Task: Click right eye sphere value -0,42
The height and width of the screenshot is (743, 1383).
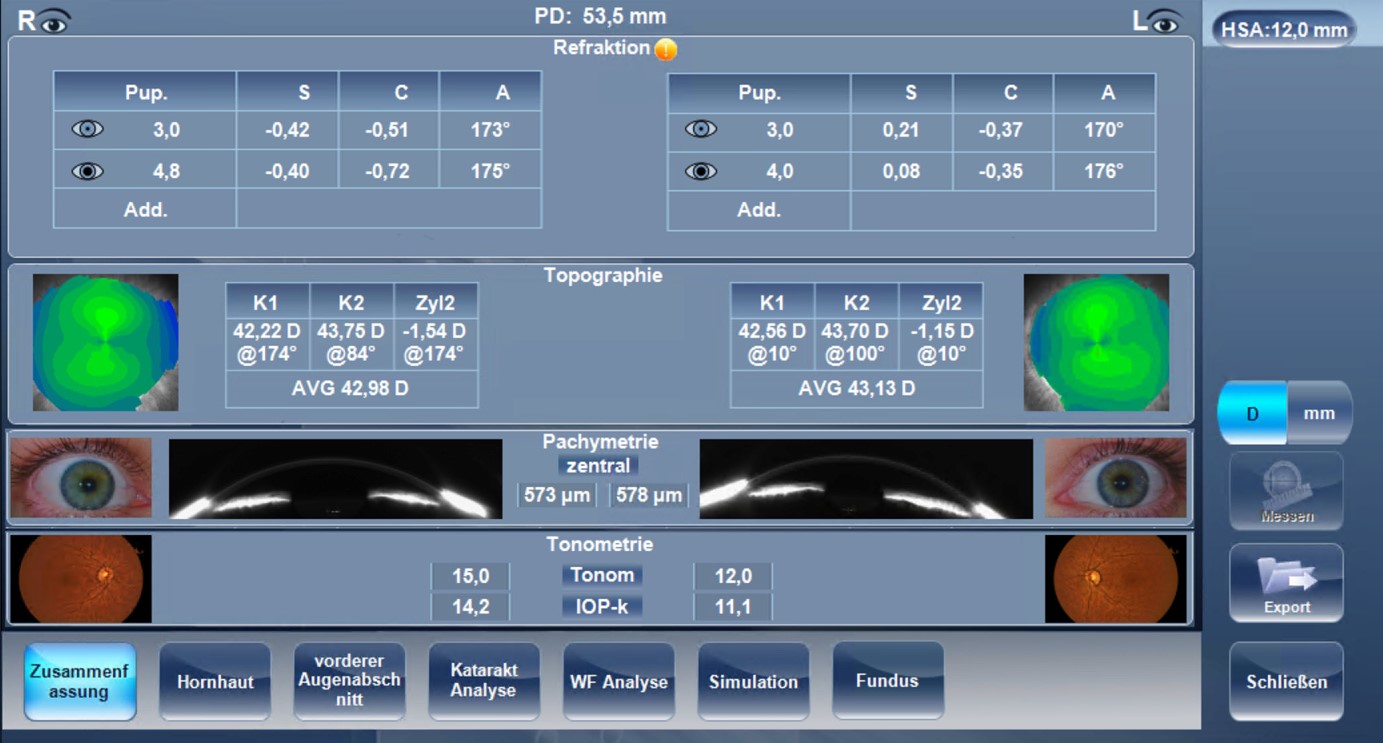Action: pyautogui.click(x=287, y=130)
